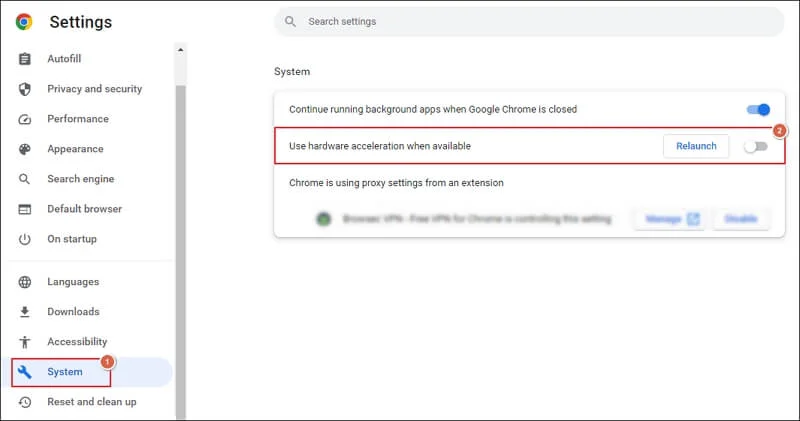Viewport: 800px width, 421px height.
Task: Click the sidebar scroll up arrow
Action: (181, 50)
